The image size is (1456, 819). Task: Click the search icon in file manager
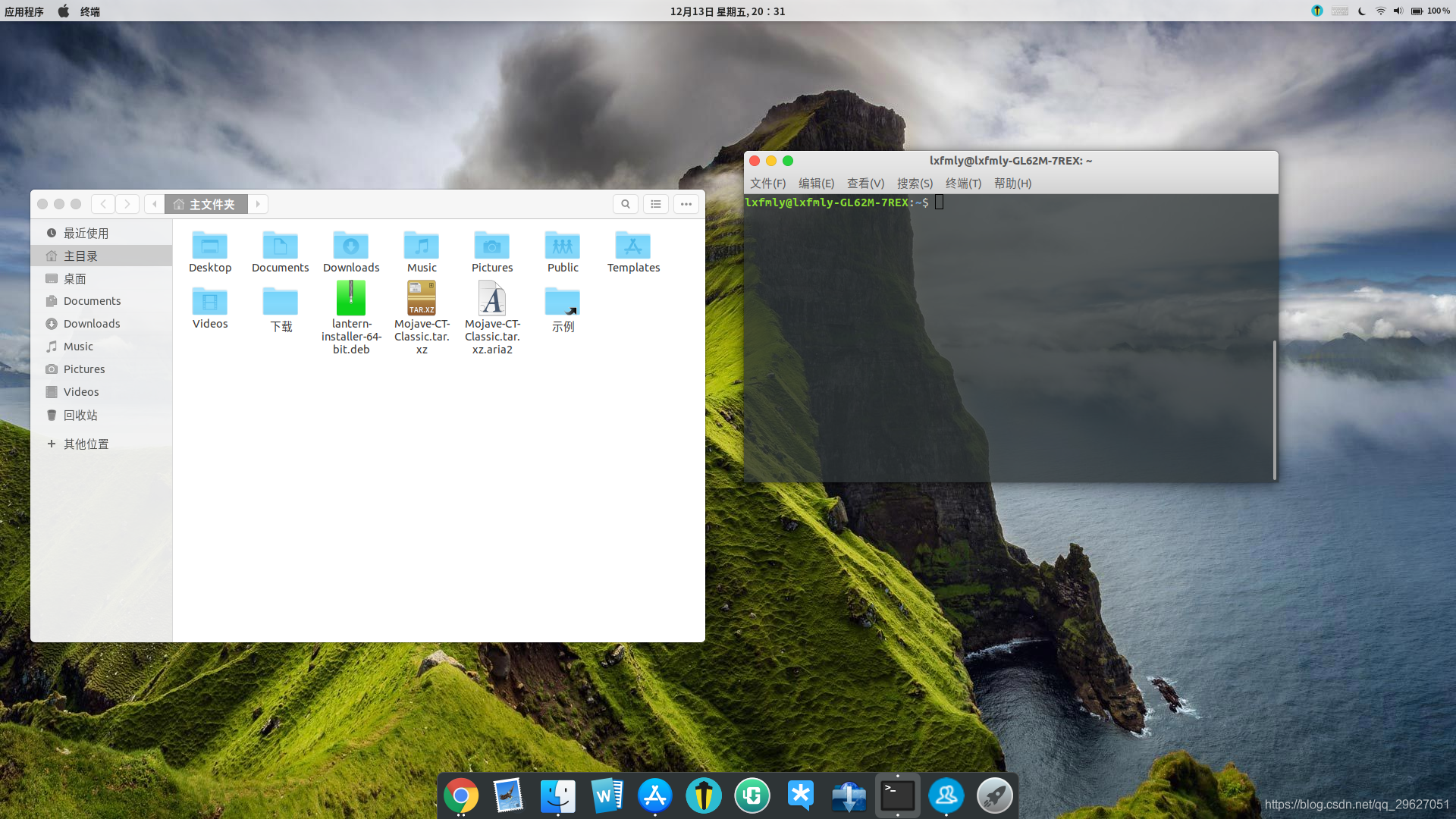(625, 204)
